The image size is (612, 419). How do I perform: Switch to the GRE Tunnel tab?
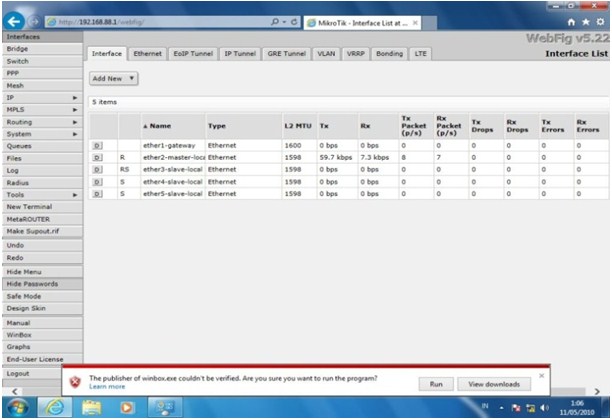click(x=286, y=54)
